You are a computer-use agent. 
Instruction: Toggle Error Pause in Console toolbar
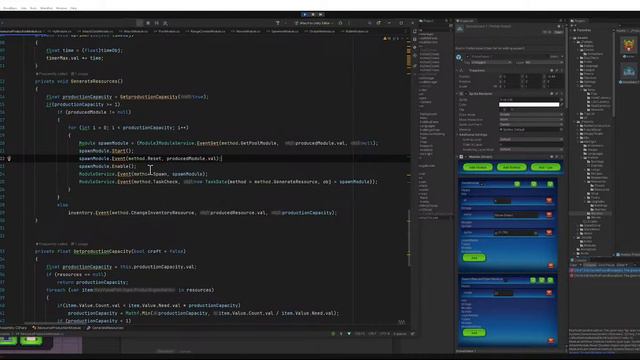point(606,265)
